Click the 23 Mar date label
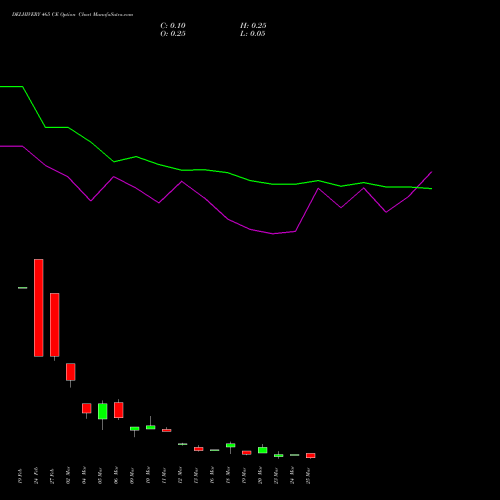The height and width of the screenshot is (500, 500). [x=276, y=476]
